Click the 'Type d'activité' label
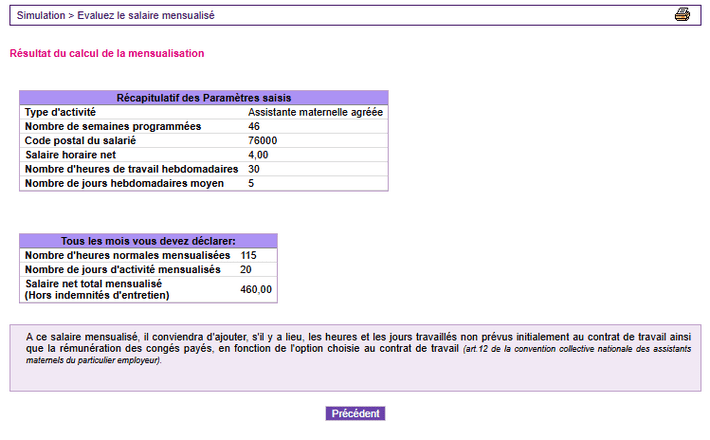The image size is (710, 440). [60, 112]
